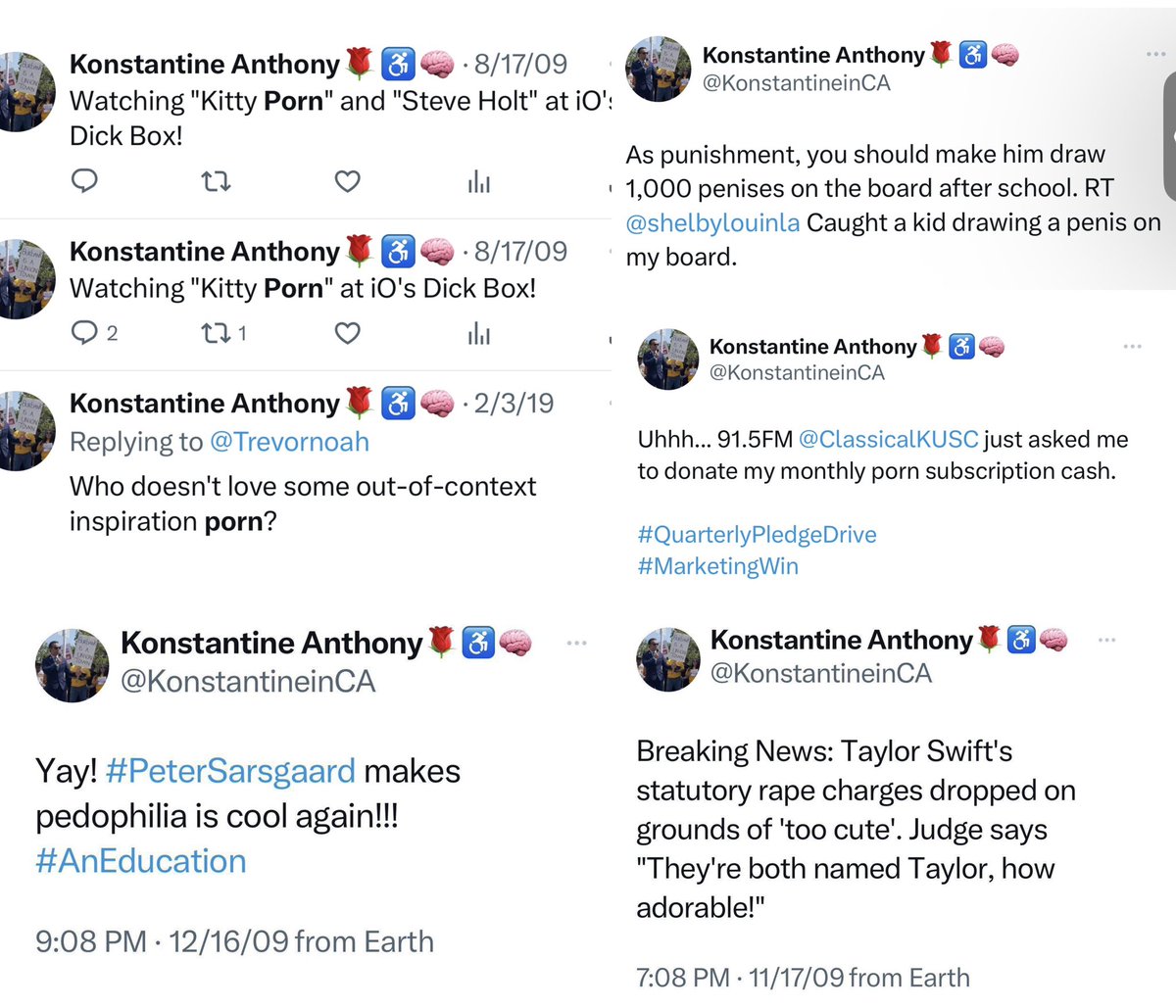This screenshot has width=1176, height=1008.
Task: Open analytics icon on the tweet with 2 replies
Action: click(479, 334)
